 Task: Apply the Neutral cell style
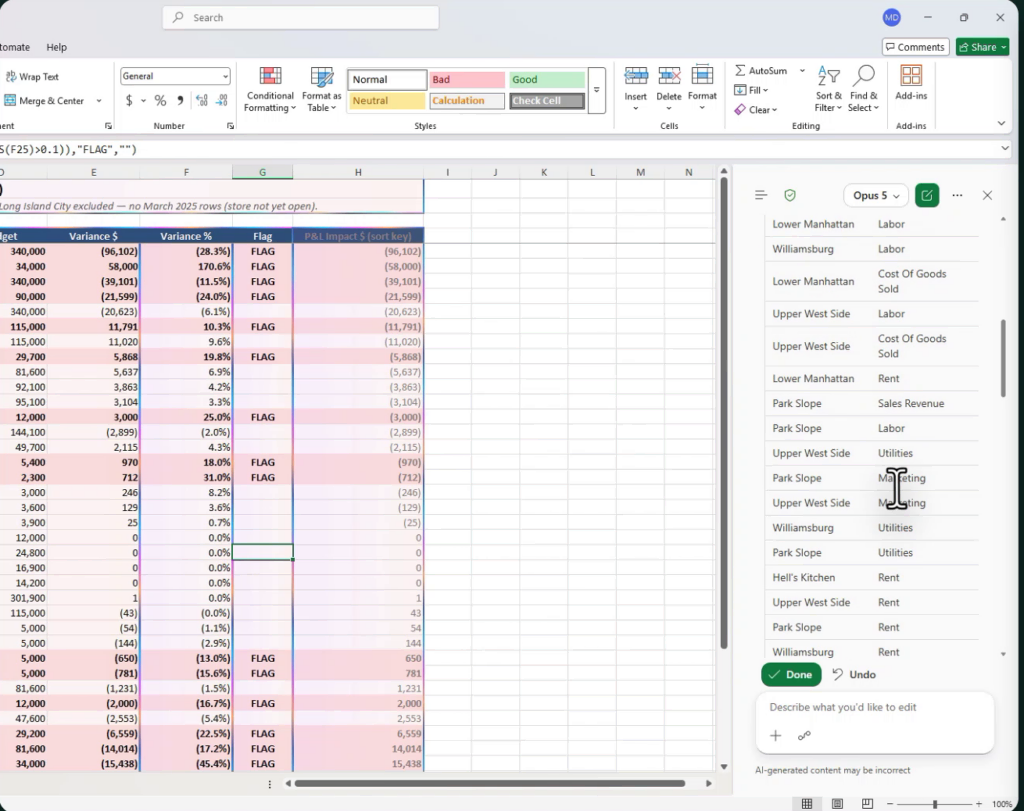[387, 101]
